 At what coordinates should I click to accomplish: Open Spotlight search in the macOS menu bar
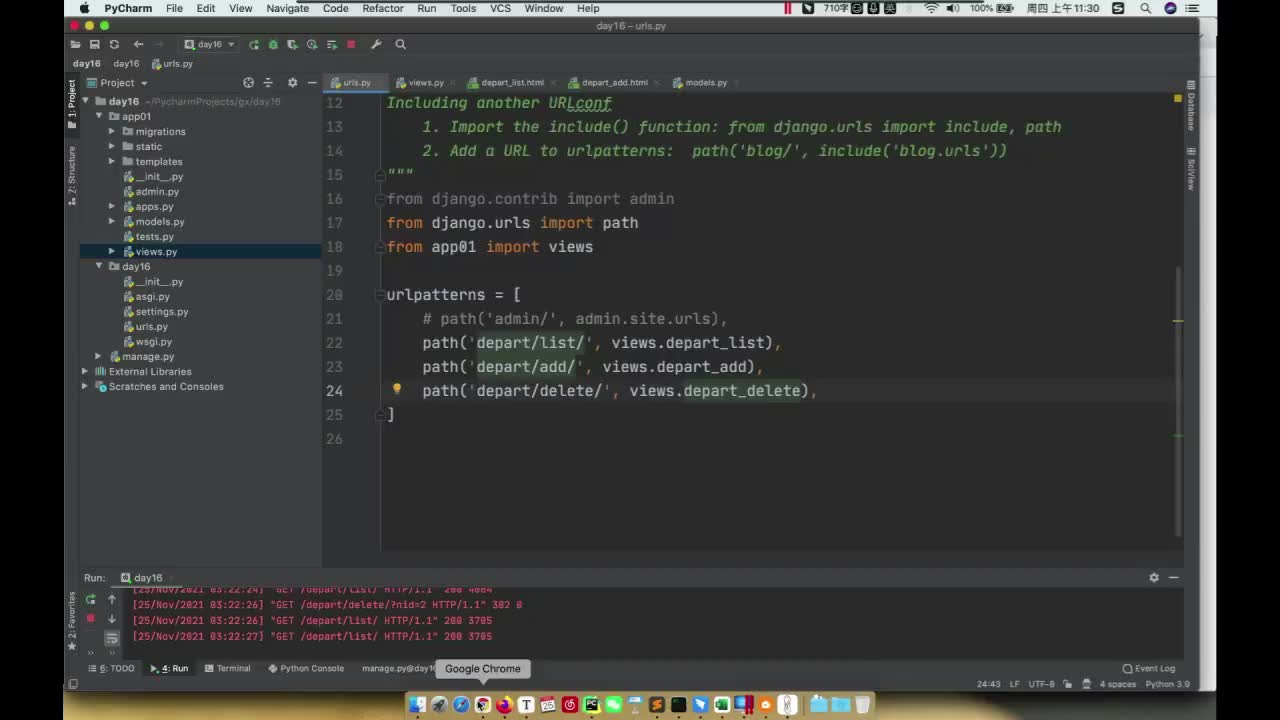(x=1145, y=8)
